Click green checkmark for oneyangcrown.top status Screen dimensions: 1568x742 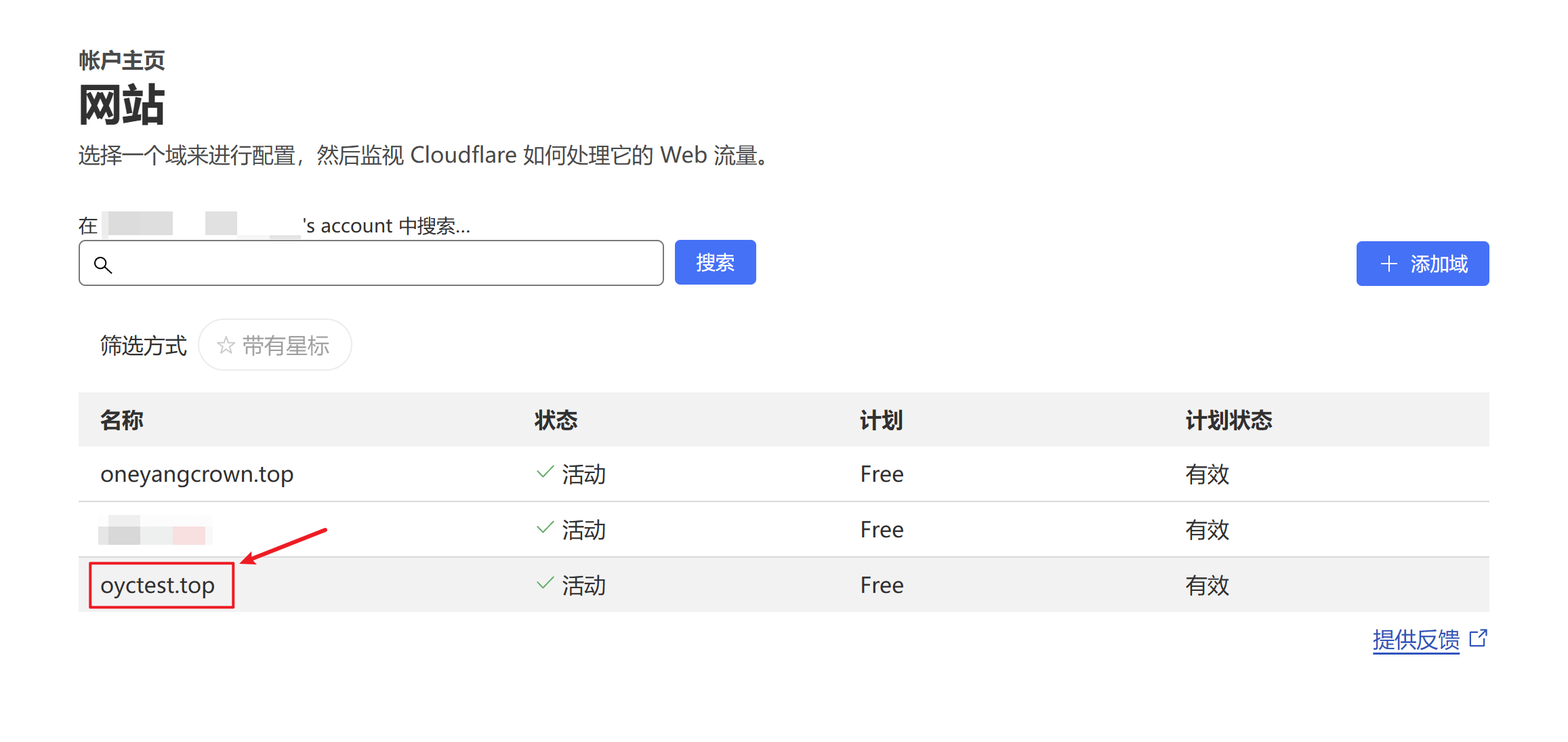pyautogui.click(x=545, y=472)
